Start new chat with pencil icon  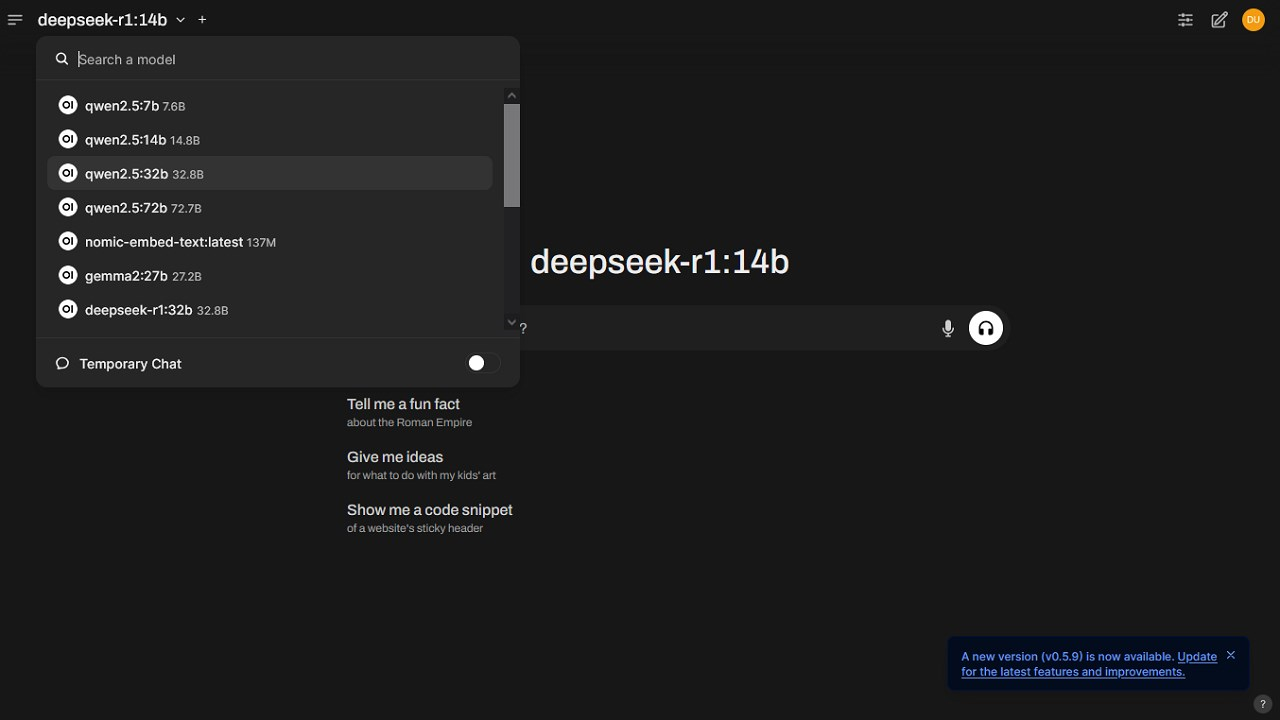click(1219, 20)
